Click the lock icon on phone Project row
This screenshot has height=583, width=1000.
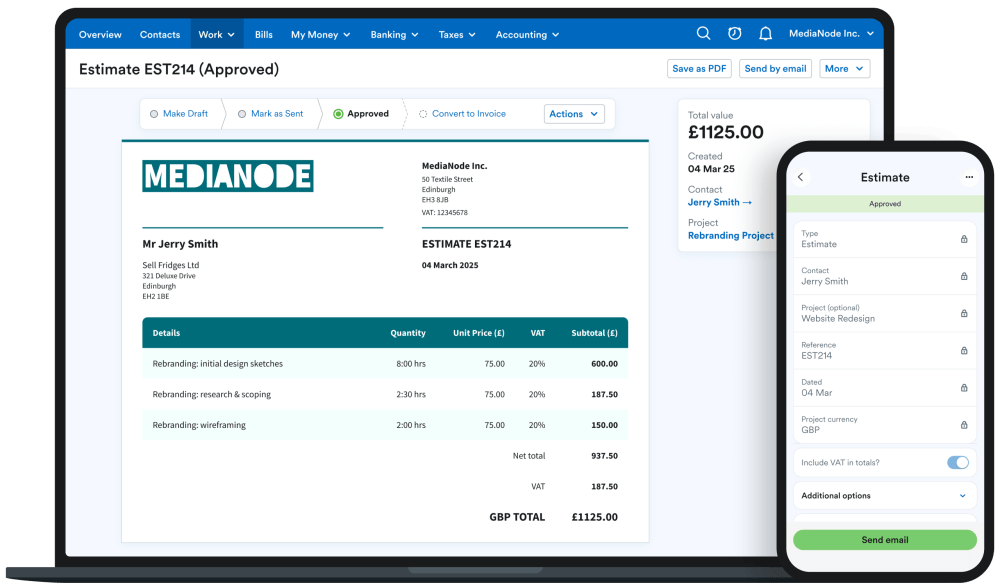click(x=964, y=313)
